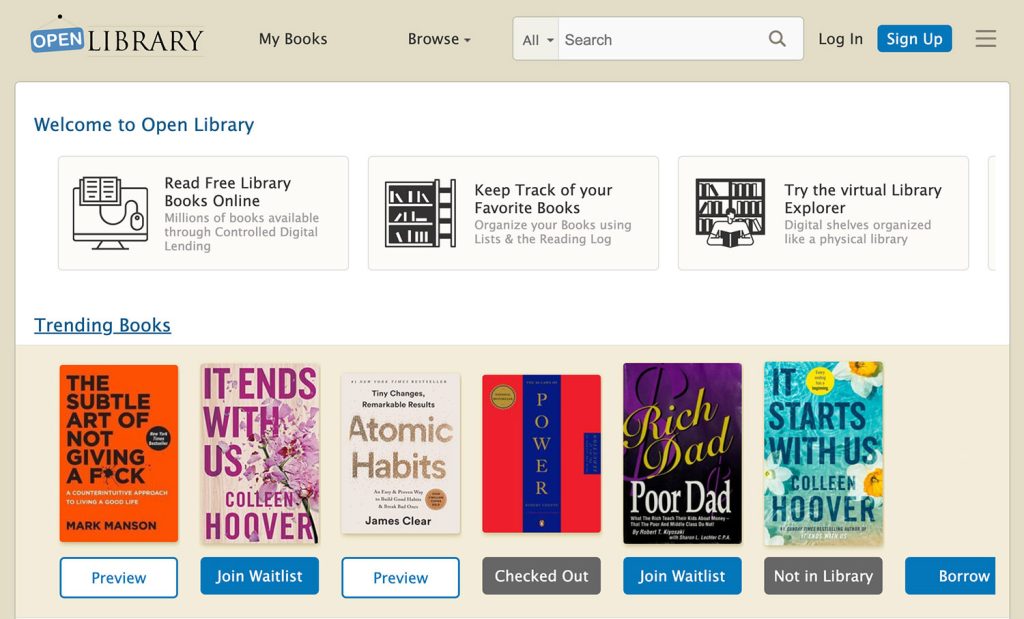
Task: Open the Rich Dad Poor Dad cover
Action: (x=682, y=453)
